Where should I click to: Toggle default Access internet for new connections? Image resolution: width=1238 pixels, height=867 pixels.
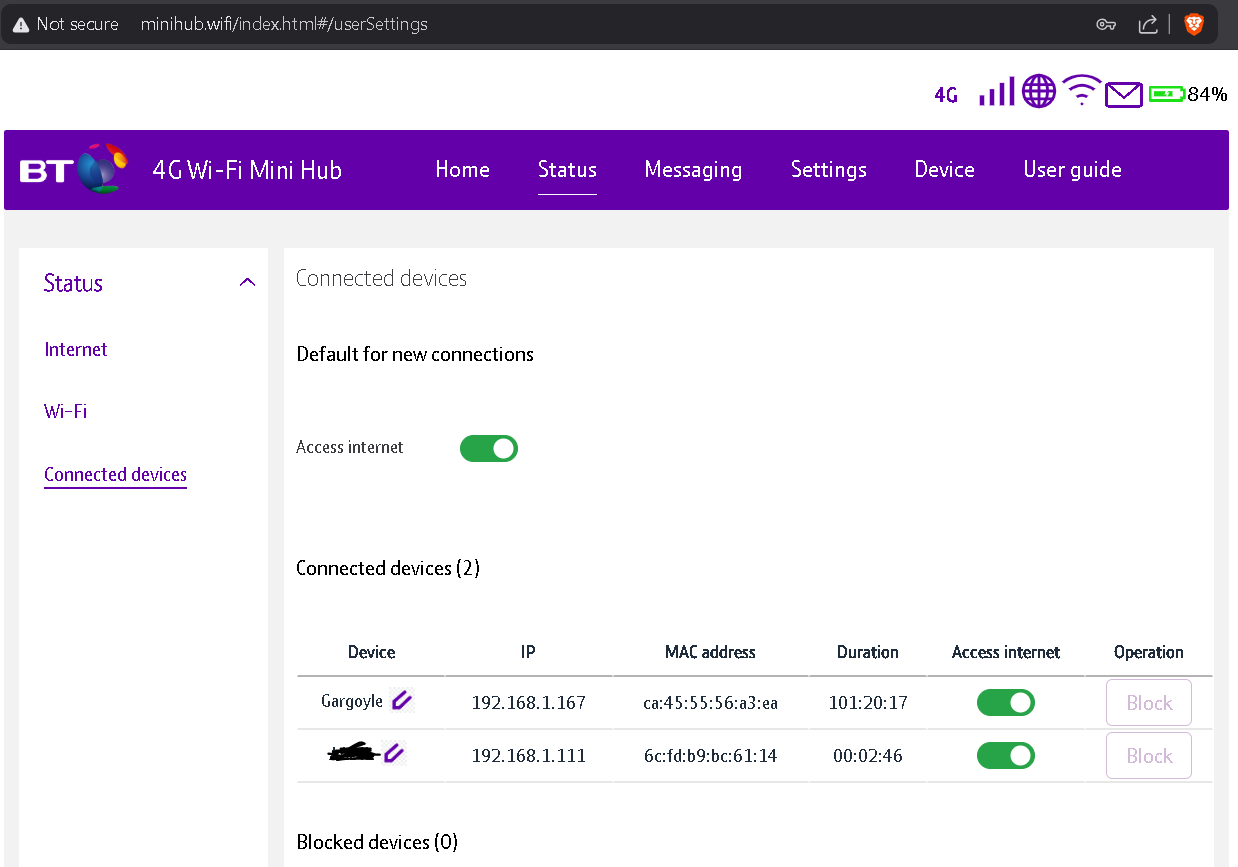[489, 448]
